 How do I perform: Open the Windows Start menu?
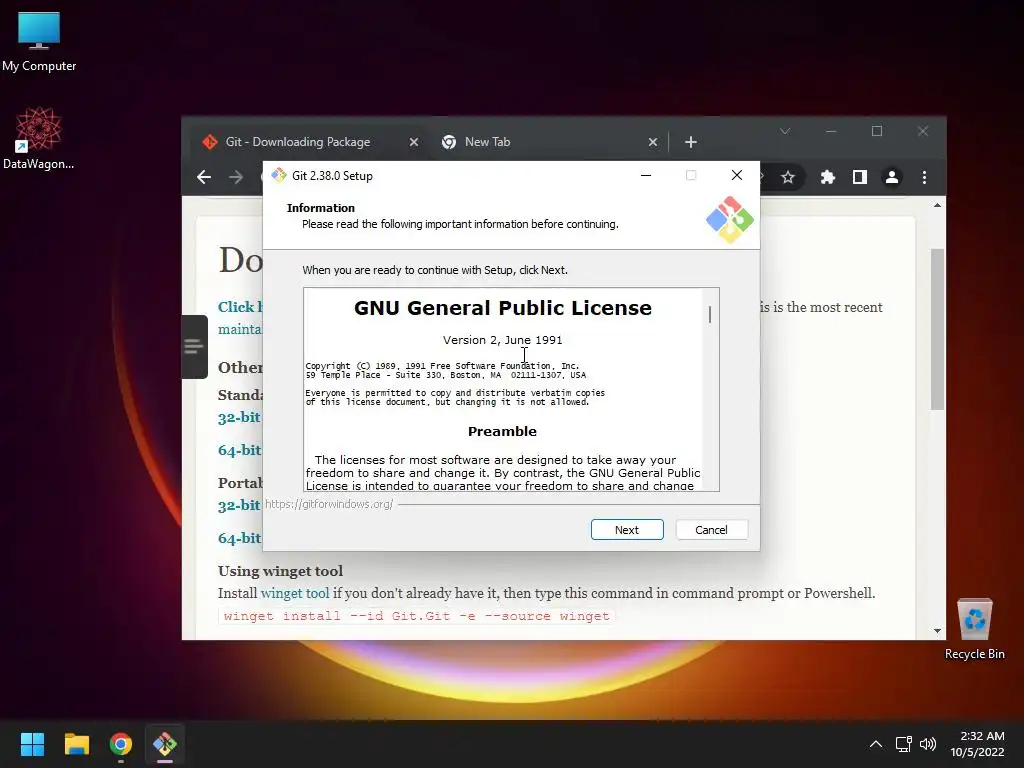32,744
